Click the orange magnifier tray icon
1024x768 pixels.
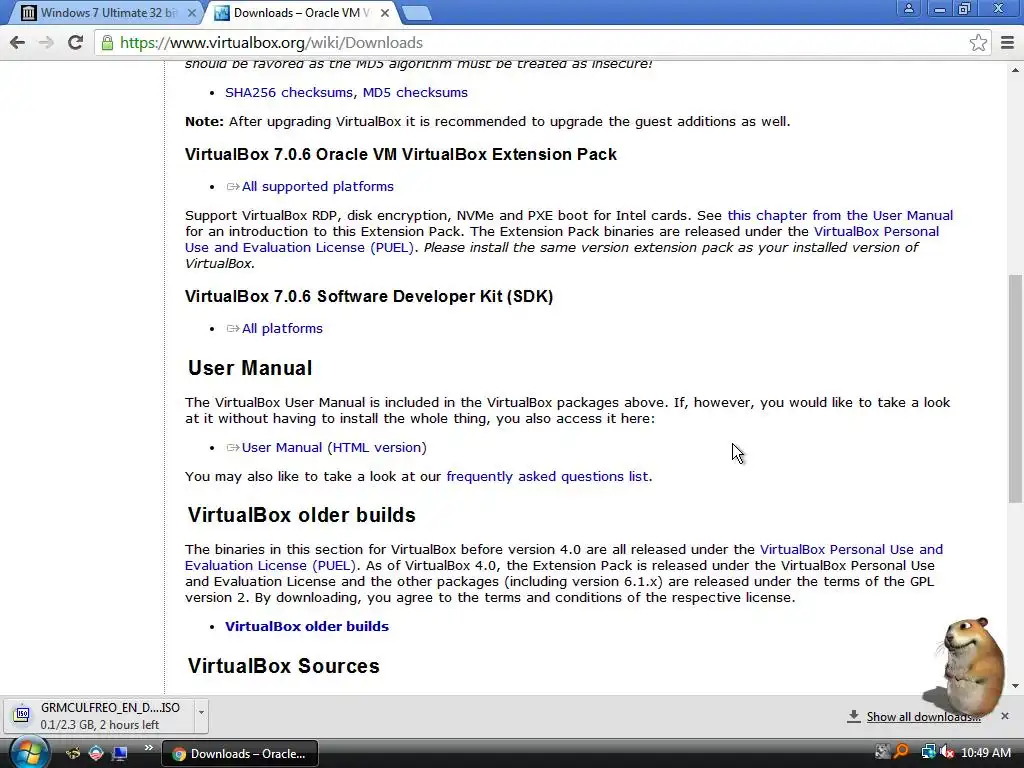(x=901, y=752)
